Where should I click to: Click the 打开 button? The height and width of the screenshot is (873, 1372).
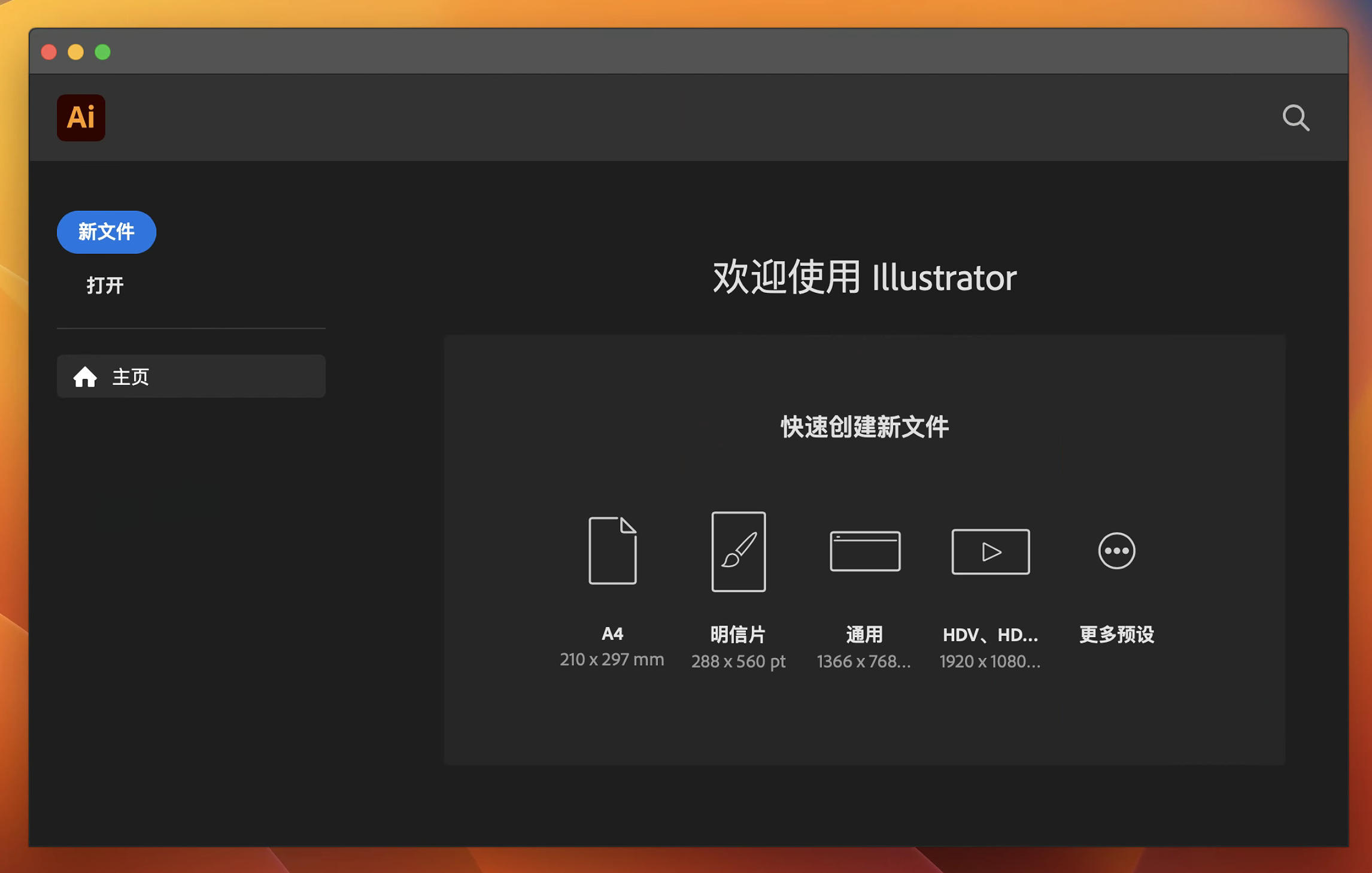[x=105, y=285]
